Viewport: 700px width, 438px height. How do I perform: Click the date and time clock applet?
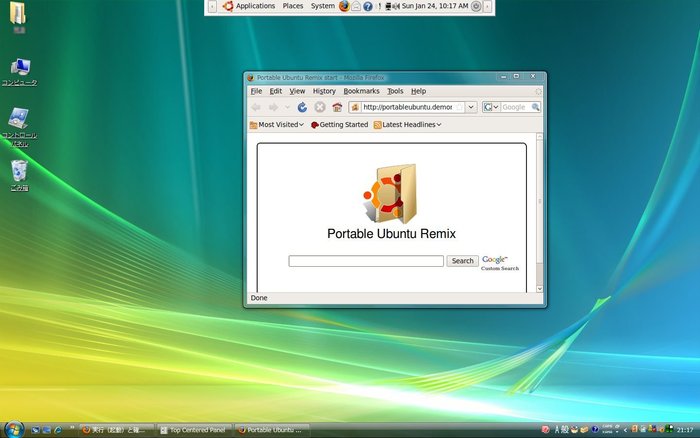tap(435, 6)
